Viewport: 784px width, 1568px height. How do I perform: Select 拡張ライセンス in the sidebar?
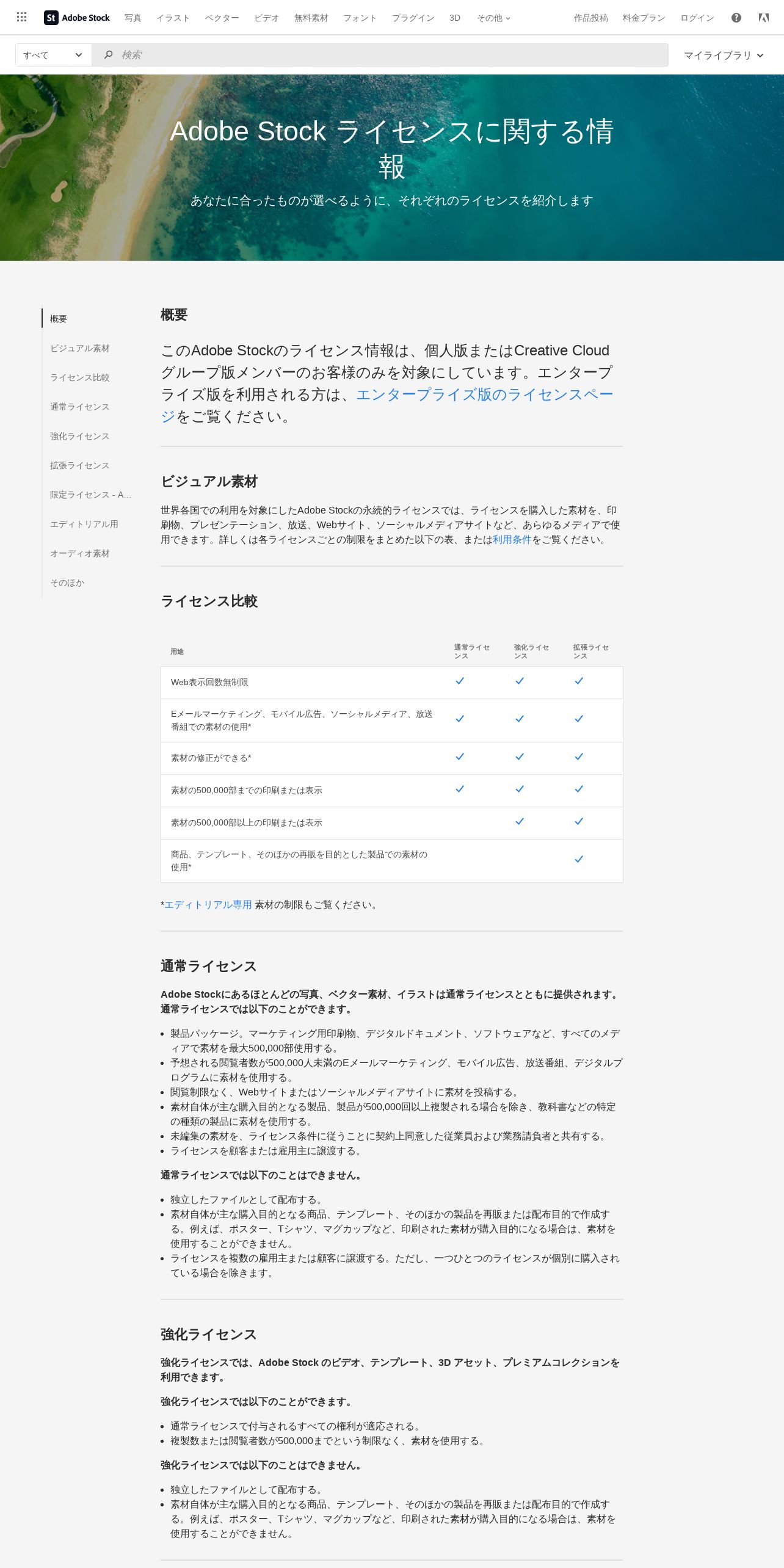click(80, 465)
